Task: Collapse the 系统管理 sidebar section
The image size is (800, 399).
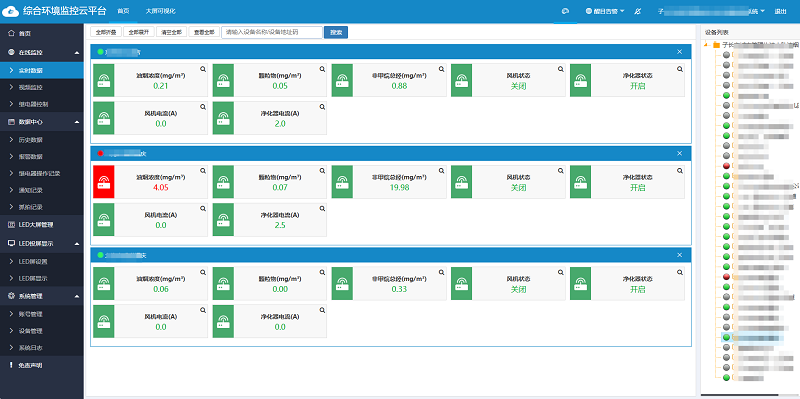Action: click(77, 296)
